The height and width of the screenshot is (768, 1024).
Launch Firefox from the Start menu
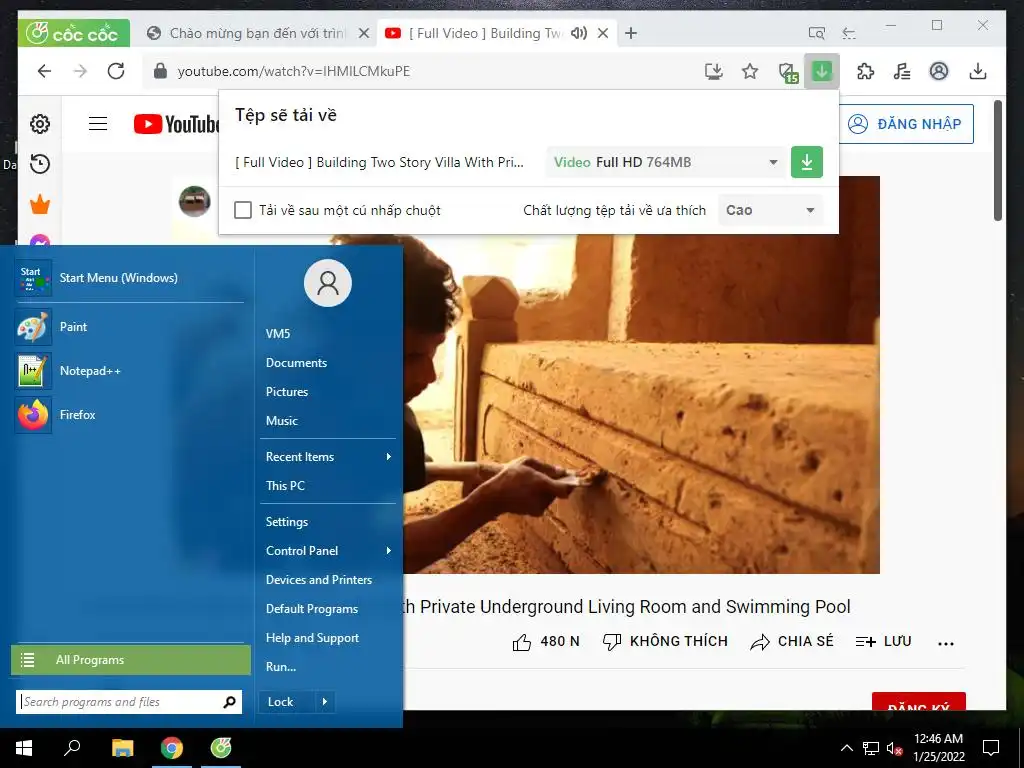click(x=129, y=415)
